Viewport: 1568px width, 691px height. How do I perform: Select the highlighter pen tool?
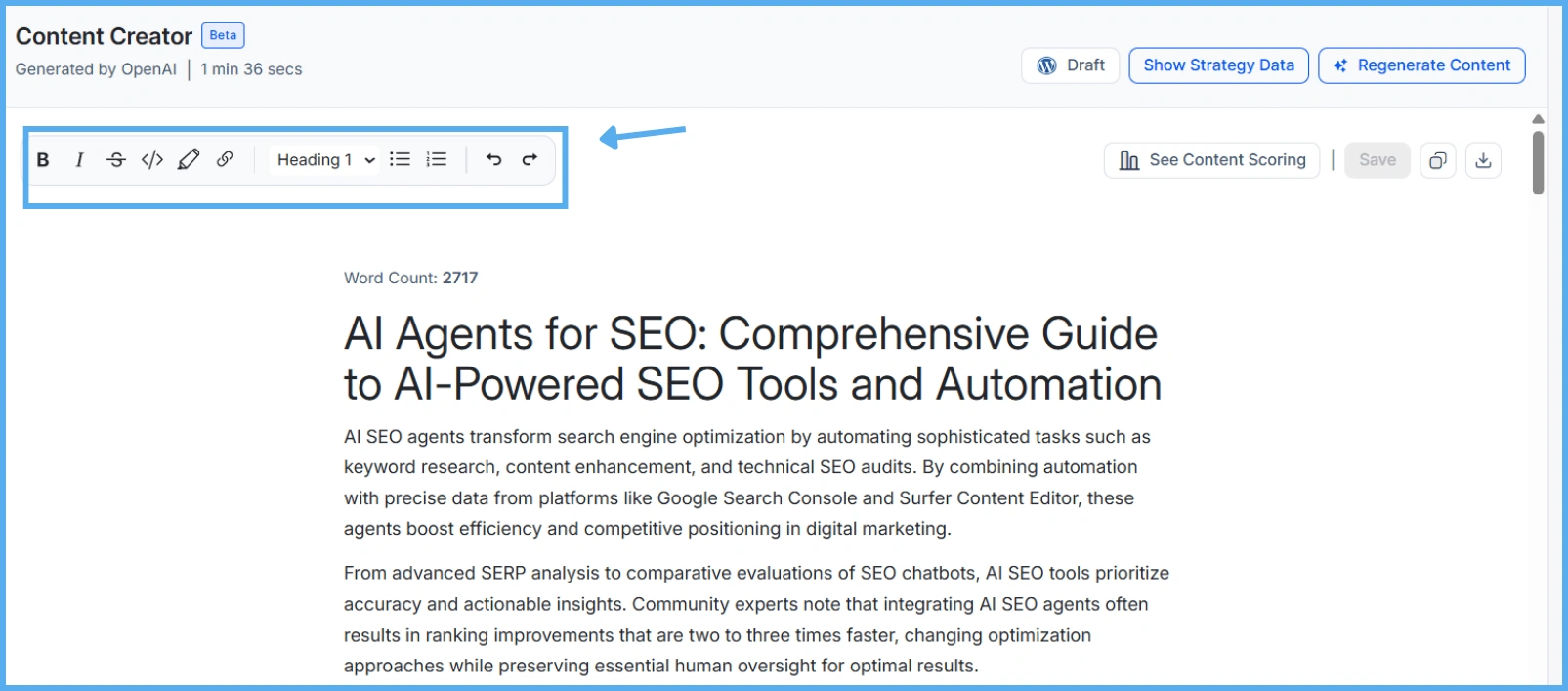coord(189,160)
